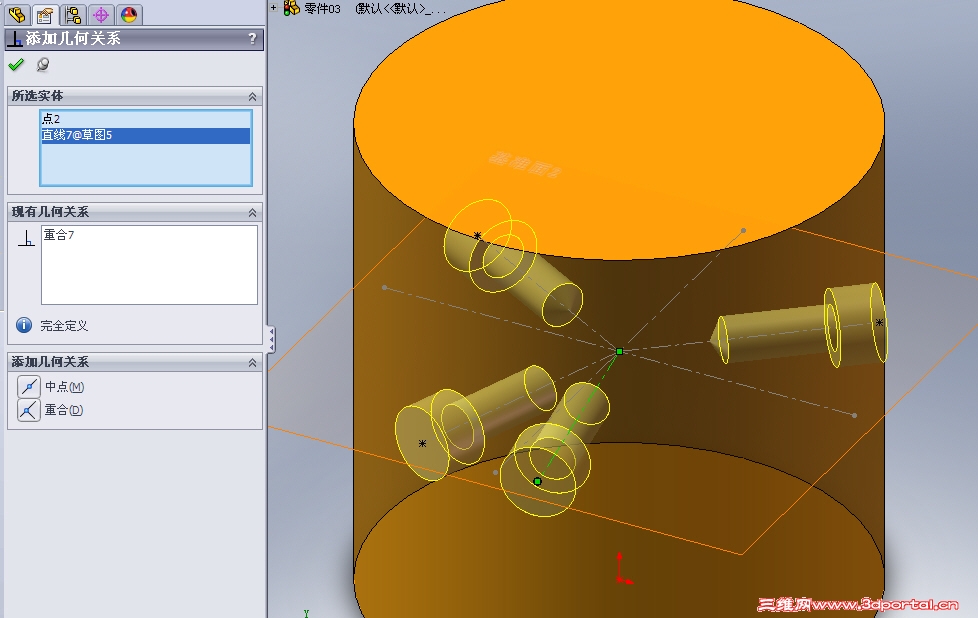978x618 pixels.
Task: Expand the 零件03 flyout tree plus sign
Action: (273, 8)
